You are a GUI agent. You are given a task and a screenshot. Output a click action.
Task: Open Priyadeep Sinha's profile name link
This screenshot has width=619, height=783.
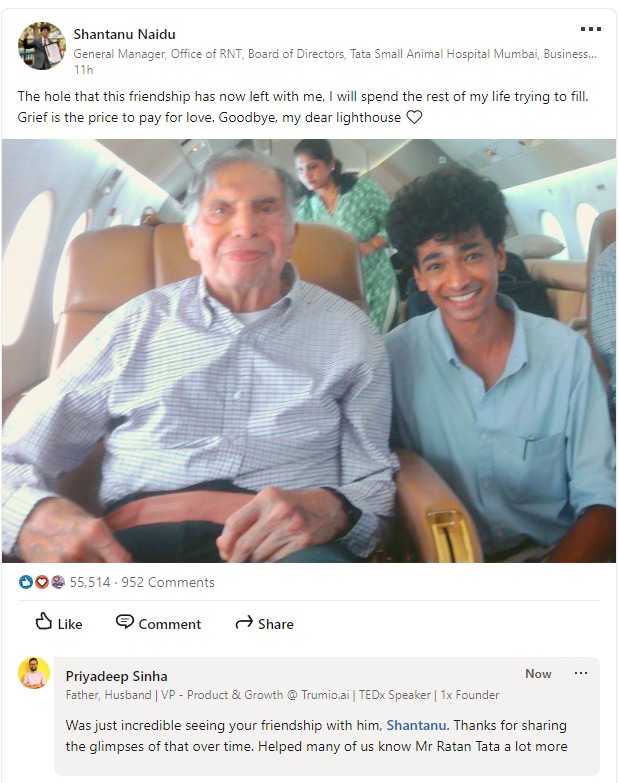116,676
